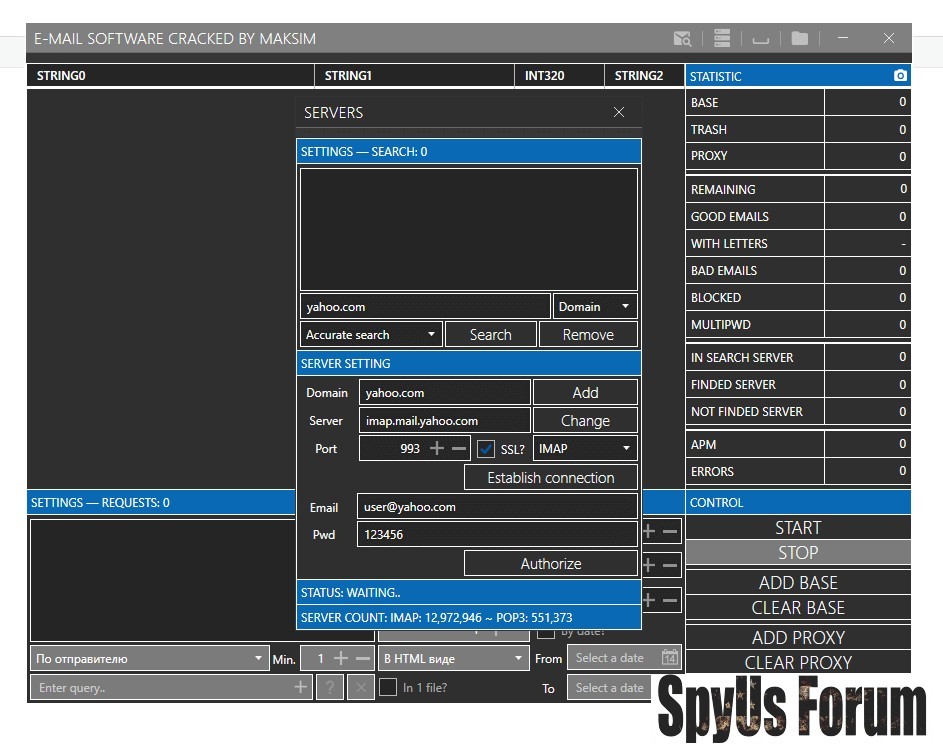
Task: Close the SERVERS dialog
Action: pyautogui.click(x=619, y=112)
